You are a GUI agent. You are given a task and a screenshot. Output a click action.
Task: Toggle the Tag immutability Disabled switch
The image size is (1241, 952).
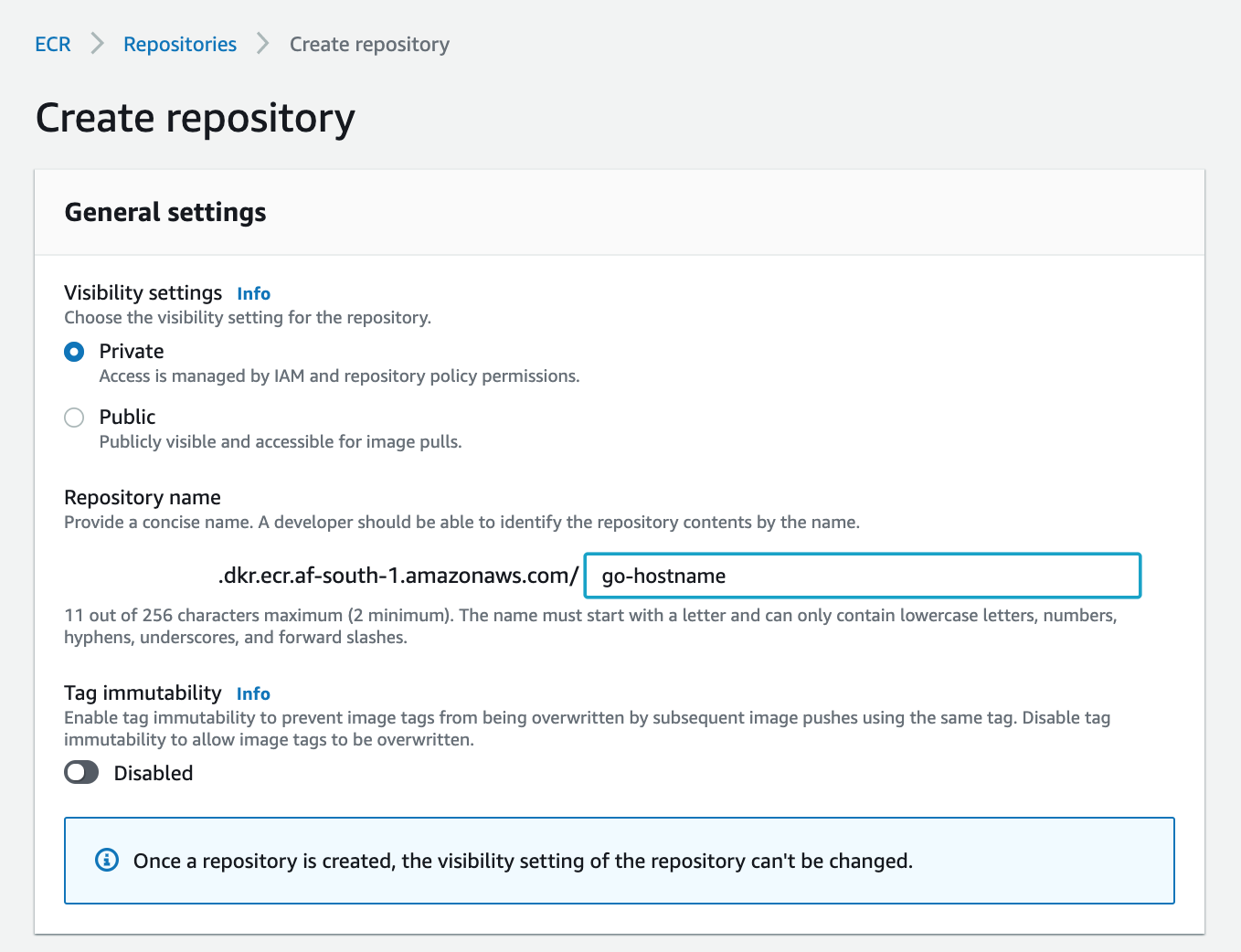point(81,773)
